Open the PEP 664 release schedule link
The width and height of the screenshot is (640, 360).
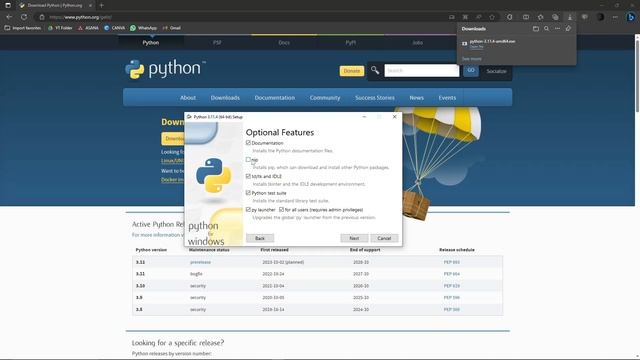(x=451, y=274)
